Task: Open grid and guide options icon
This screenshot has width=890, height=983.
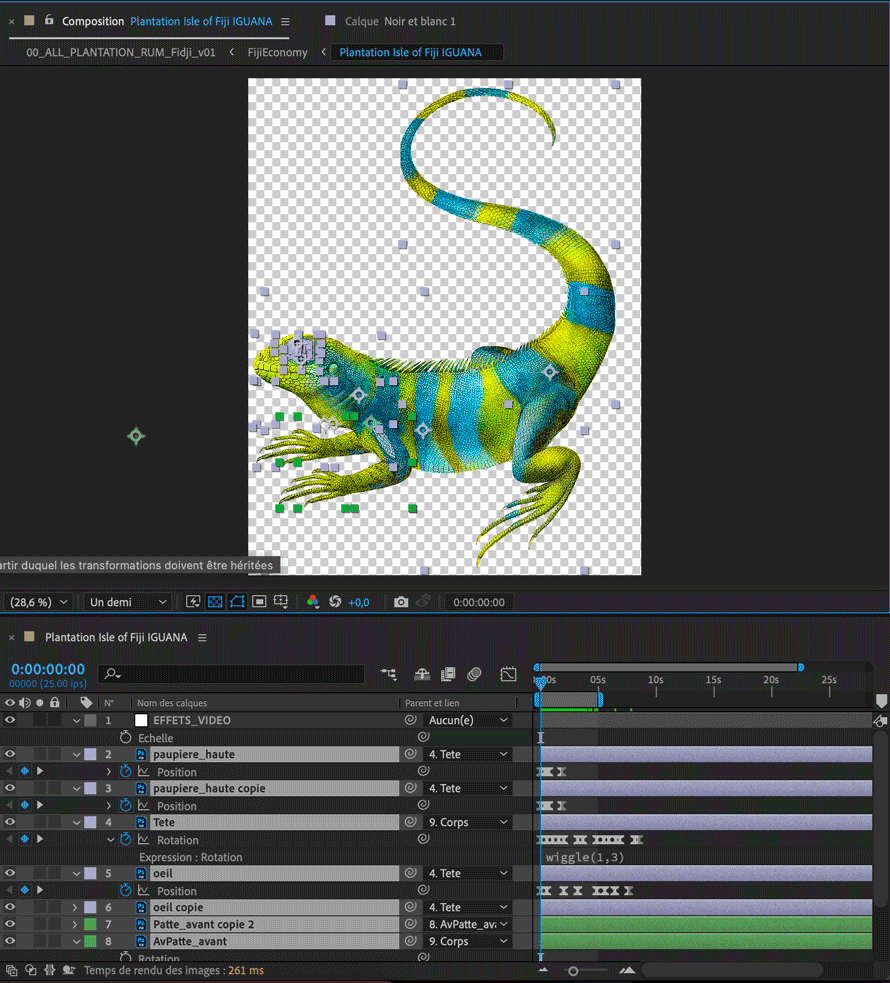Action: (281, 602)
